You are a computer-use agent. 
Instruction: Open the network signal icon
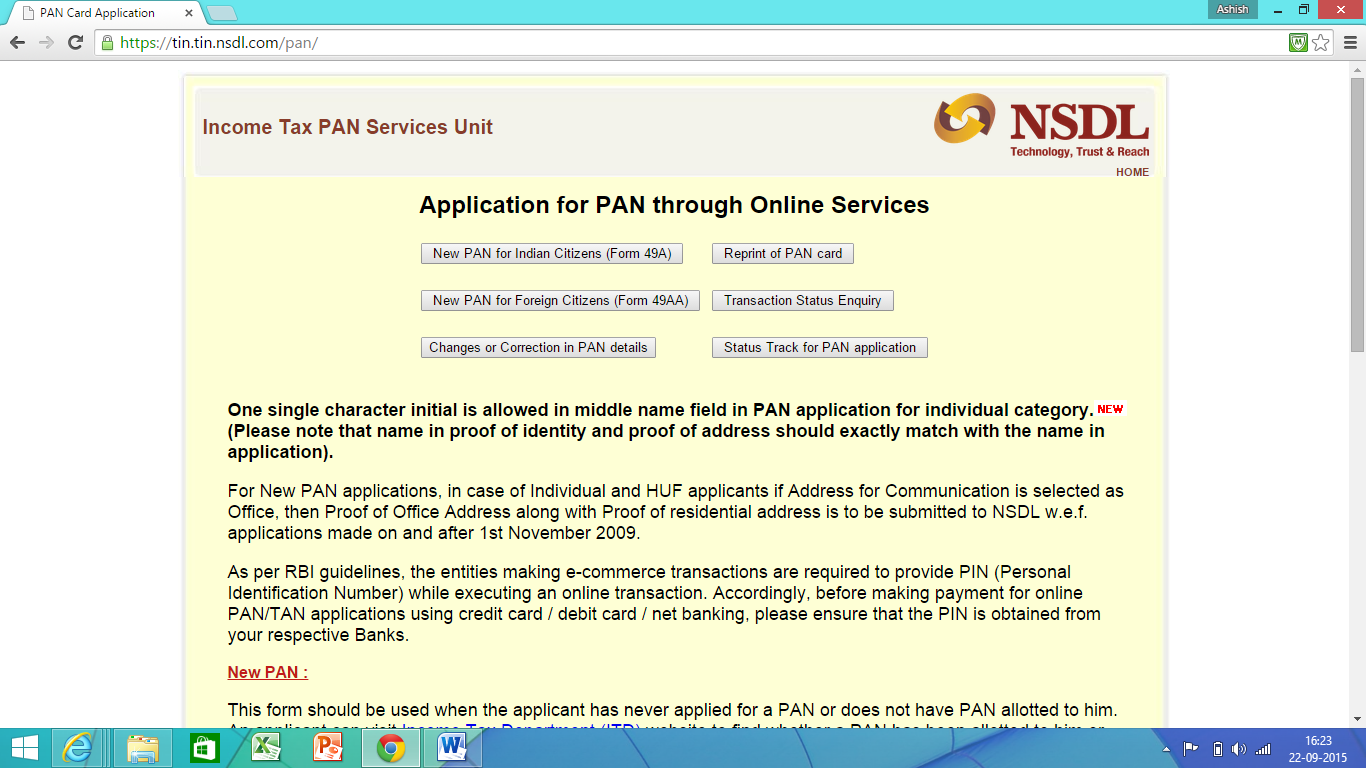pos(1263,749)
